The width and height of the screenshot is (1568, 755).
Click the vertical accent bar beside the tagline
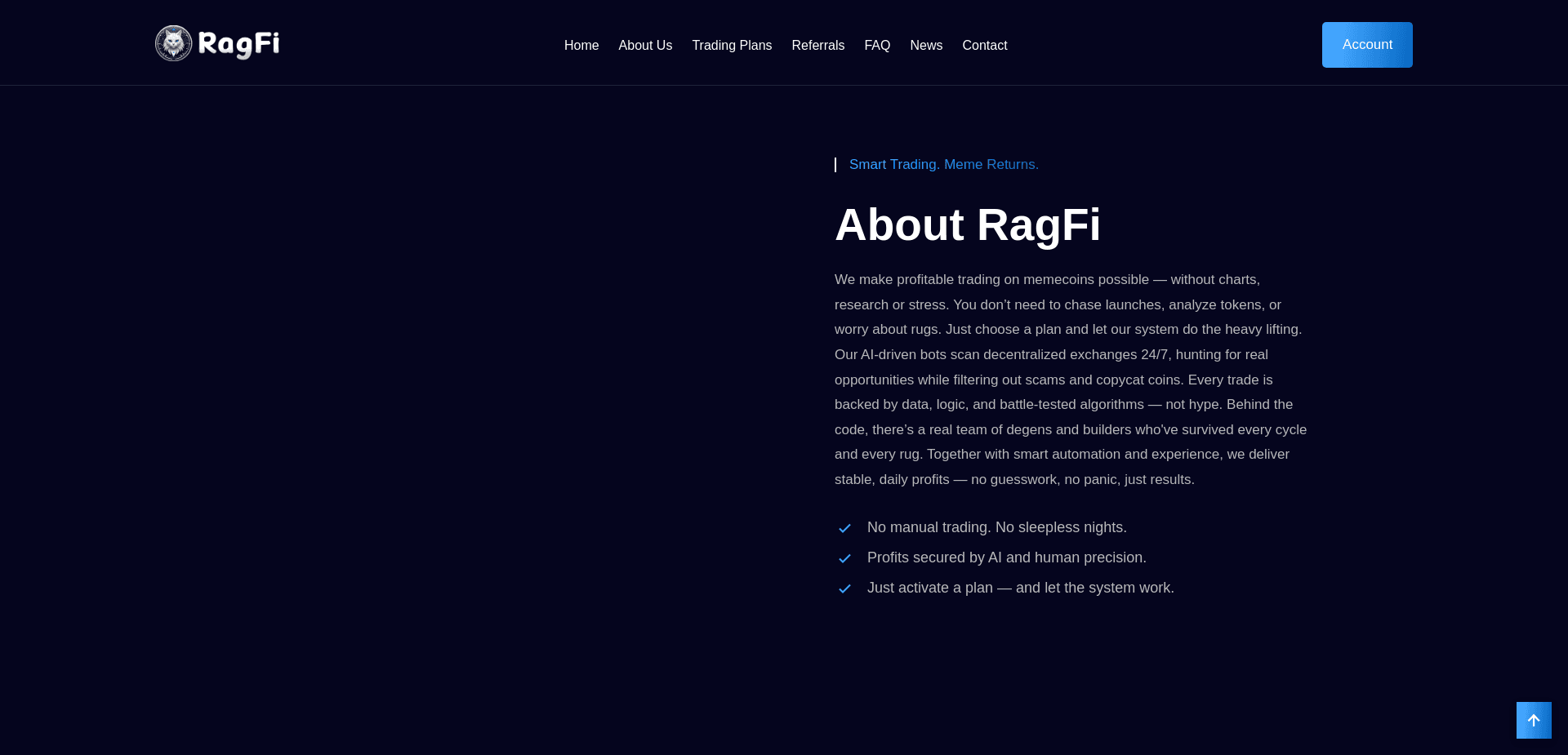point(835,164)
